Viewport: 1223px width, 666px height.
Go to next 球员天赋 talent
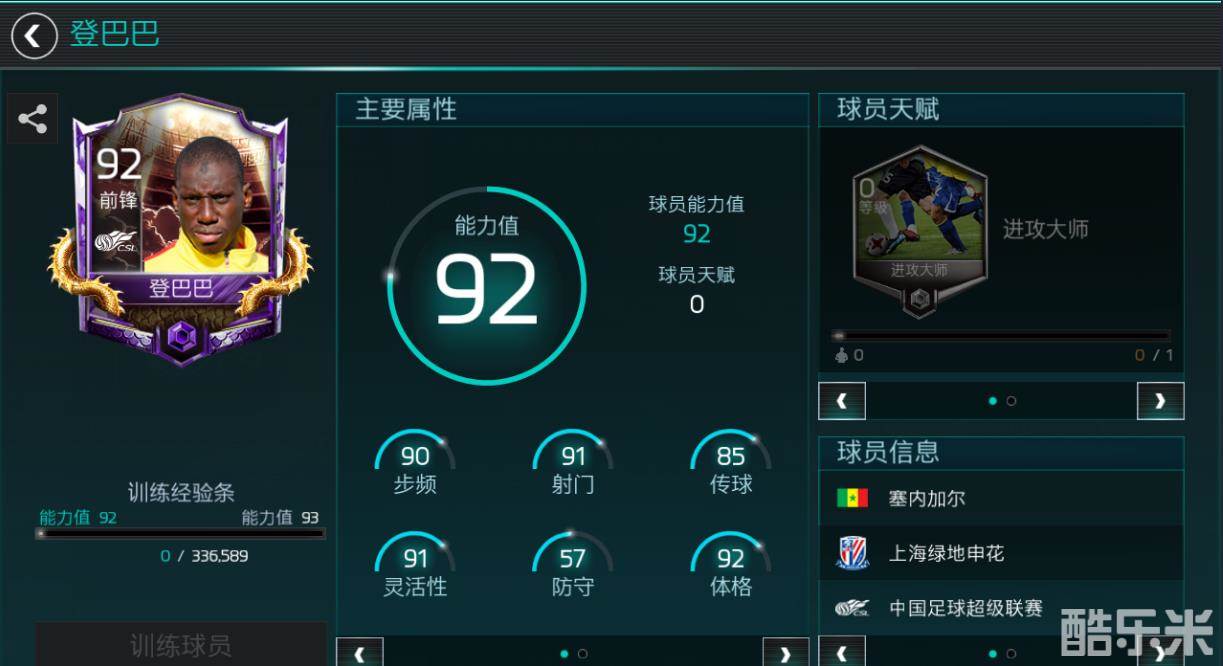1160,401
